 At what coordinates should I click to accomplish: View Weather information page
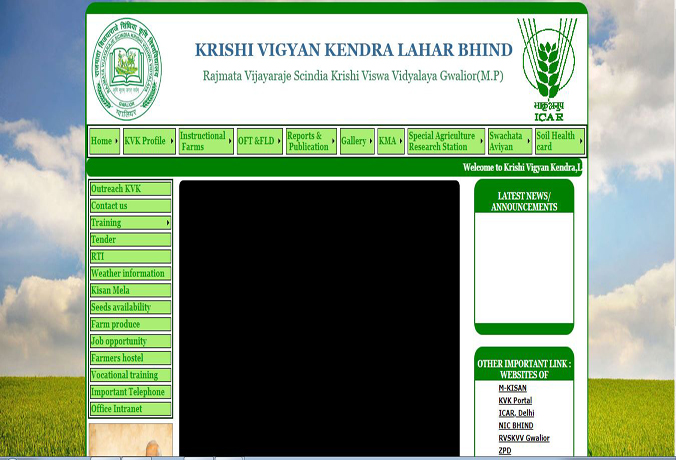point(130,273)
